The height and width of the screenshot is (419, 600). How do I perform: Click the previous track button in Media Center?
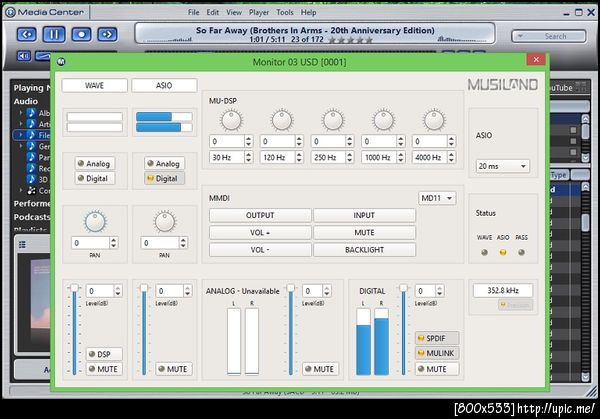click(x=27, y=34)
